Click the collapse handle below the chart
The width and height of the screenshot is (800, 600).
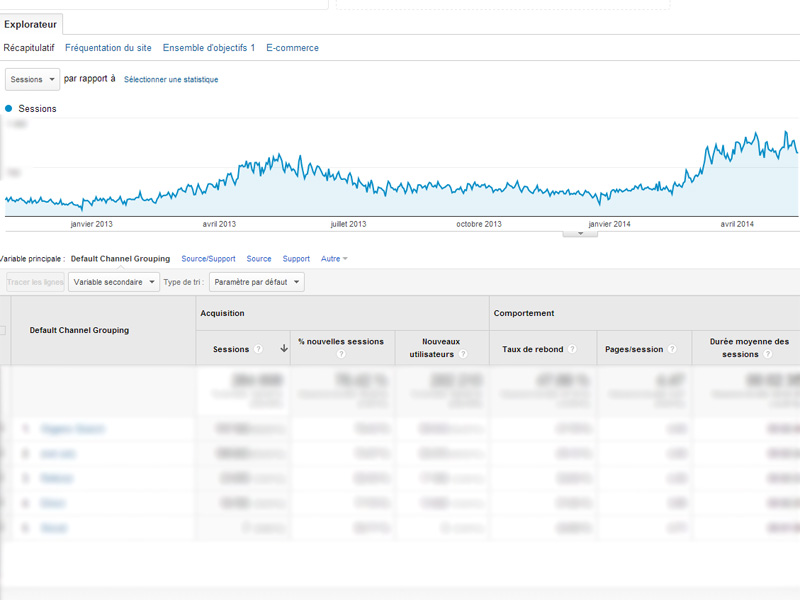(580, 233)
